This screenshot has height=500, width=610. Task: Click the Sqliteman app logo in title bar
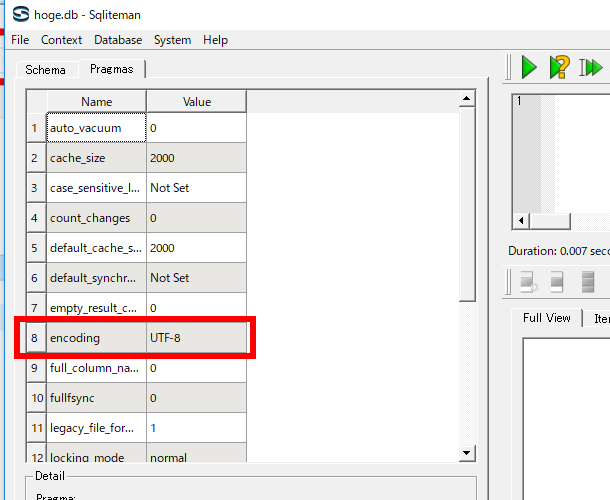tap(21, 14)
